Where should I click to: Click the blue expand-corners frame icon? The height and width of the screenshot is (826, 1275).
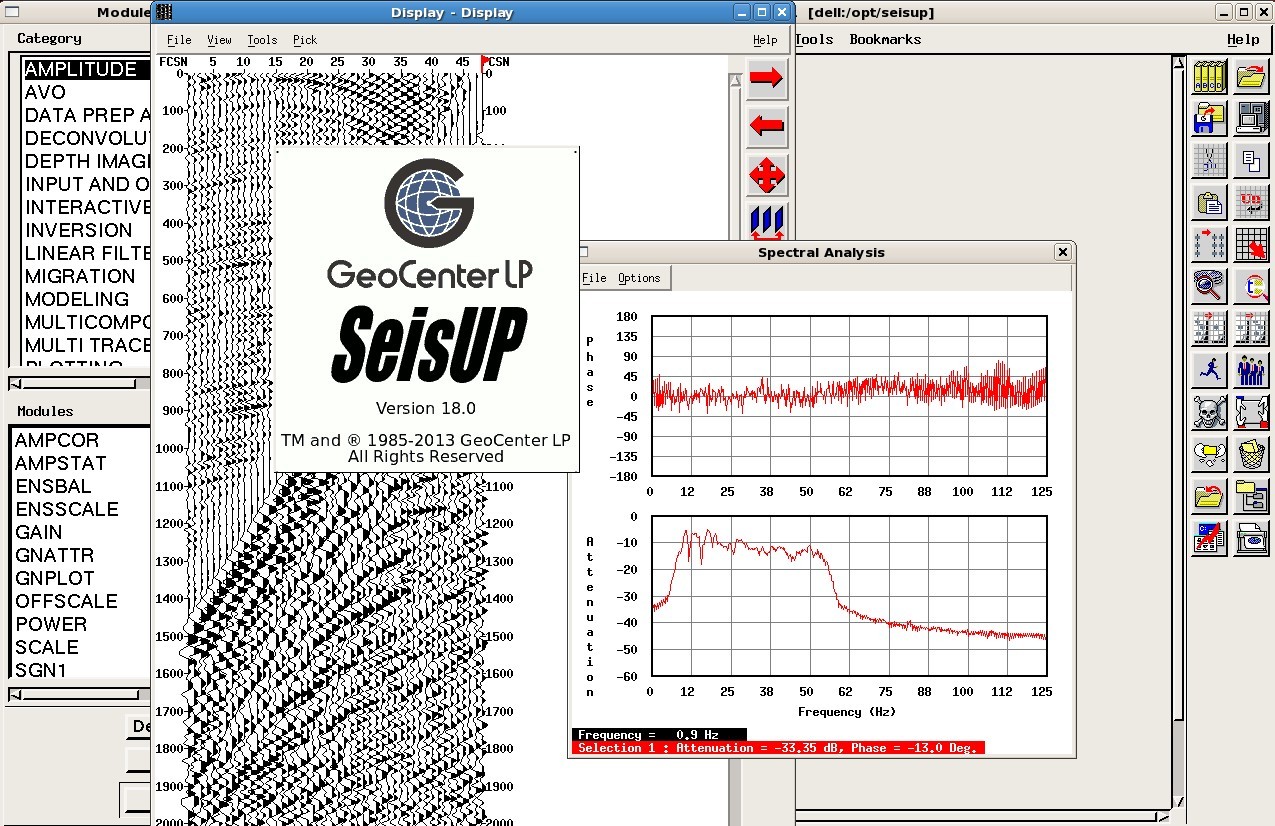point(1251,413)
